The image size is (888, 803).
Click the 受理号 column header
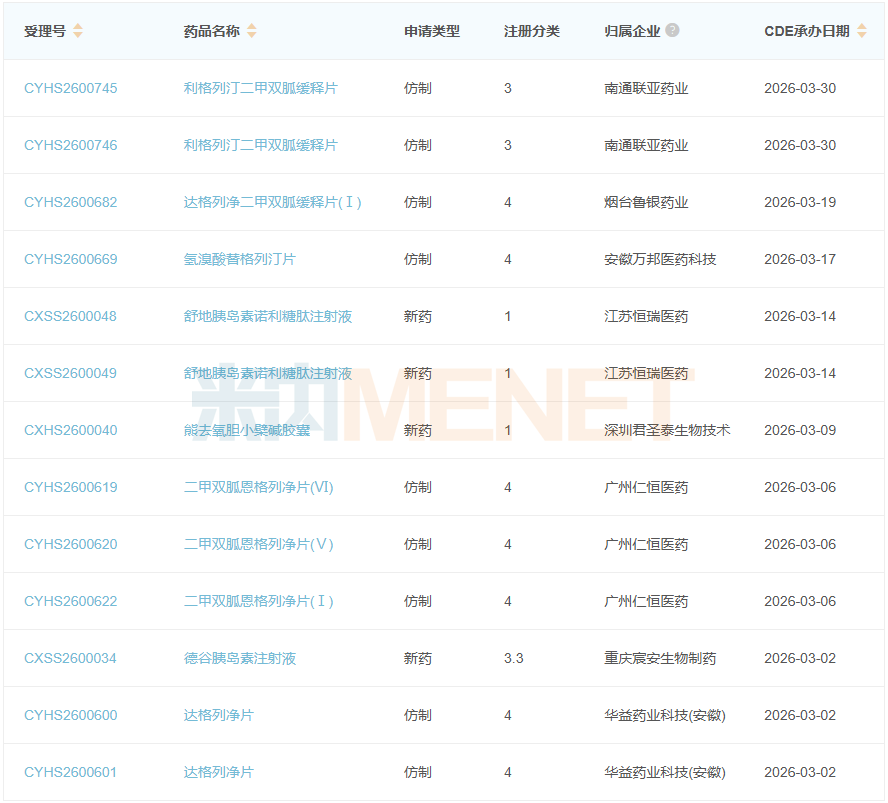[x=45, y=31]
